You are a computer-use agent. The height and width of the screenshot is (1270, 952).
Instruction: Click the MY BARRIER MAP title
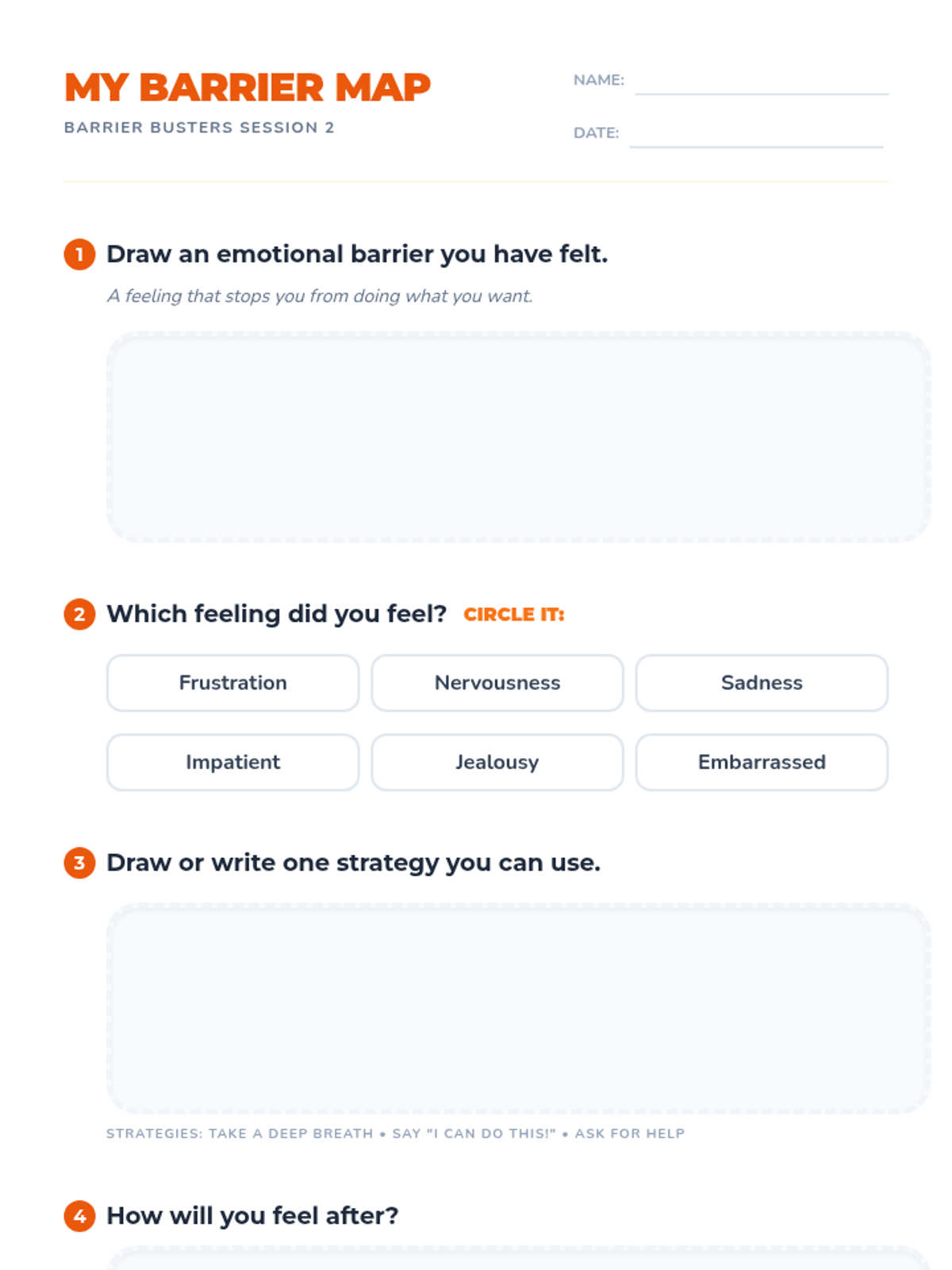click(x=248, y=87)
